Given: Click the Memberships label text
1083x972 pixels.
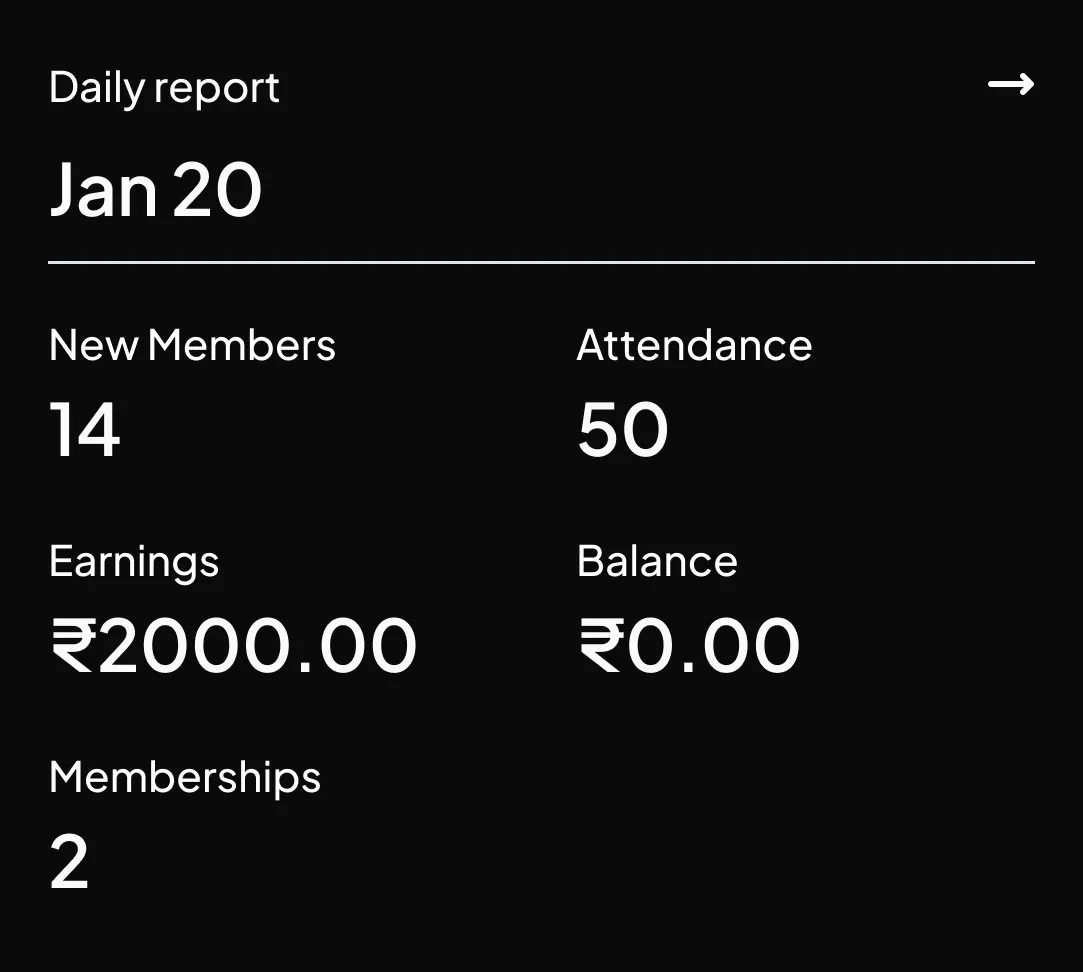Looking at the screenshot, I should coord(184,776).
